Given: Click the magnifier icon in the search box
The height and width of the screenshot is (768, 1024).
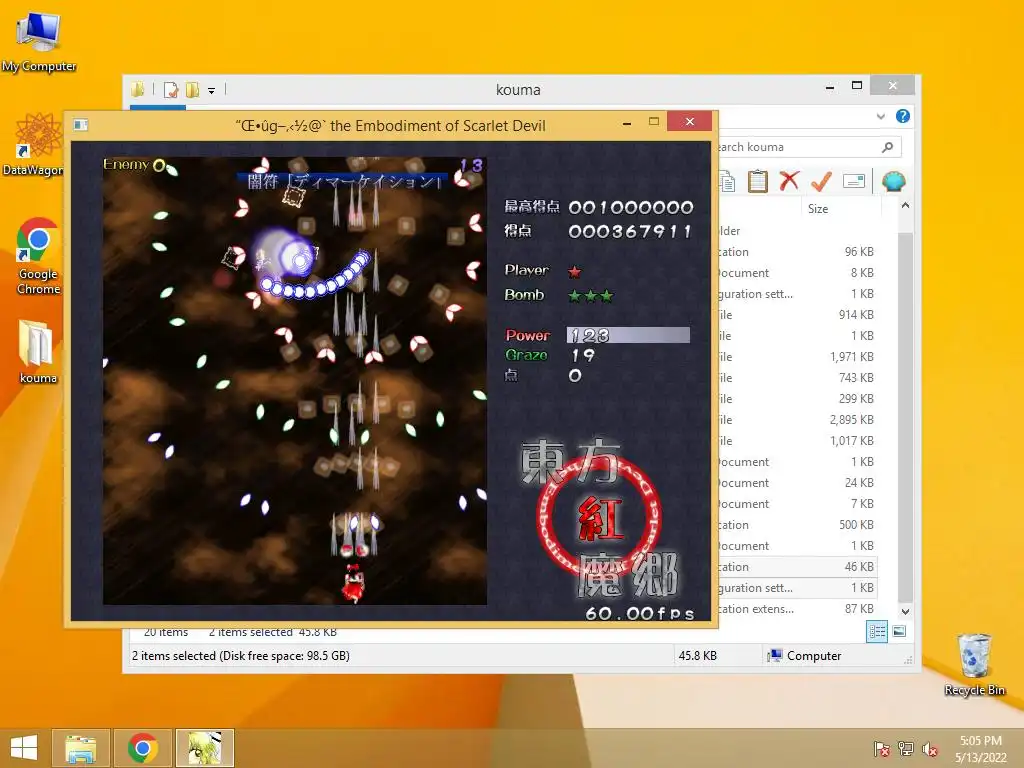Looking at the screenshot, I should click(x=887, y=147).
